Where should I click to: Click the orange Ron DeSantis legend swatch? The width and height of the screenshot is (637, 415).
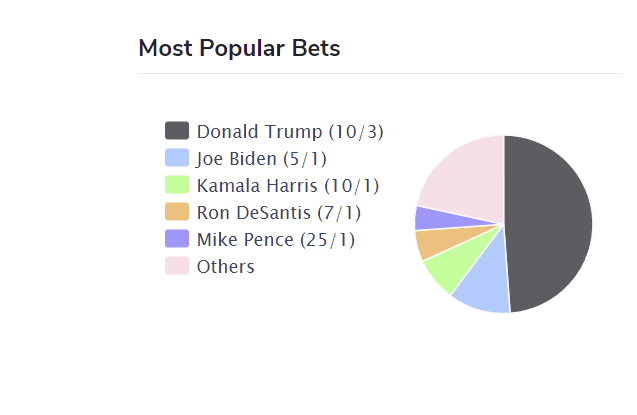click(x=177, y=212)
